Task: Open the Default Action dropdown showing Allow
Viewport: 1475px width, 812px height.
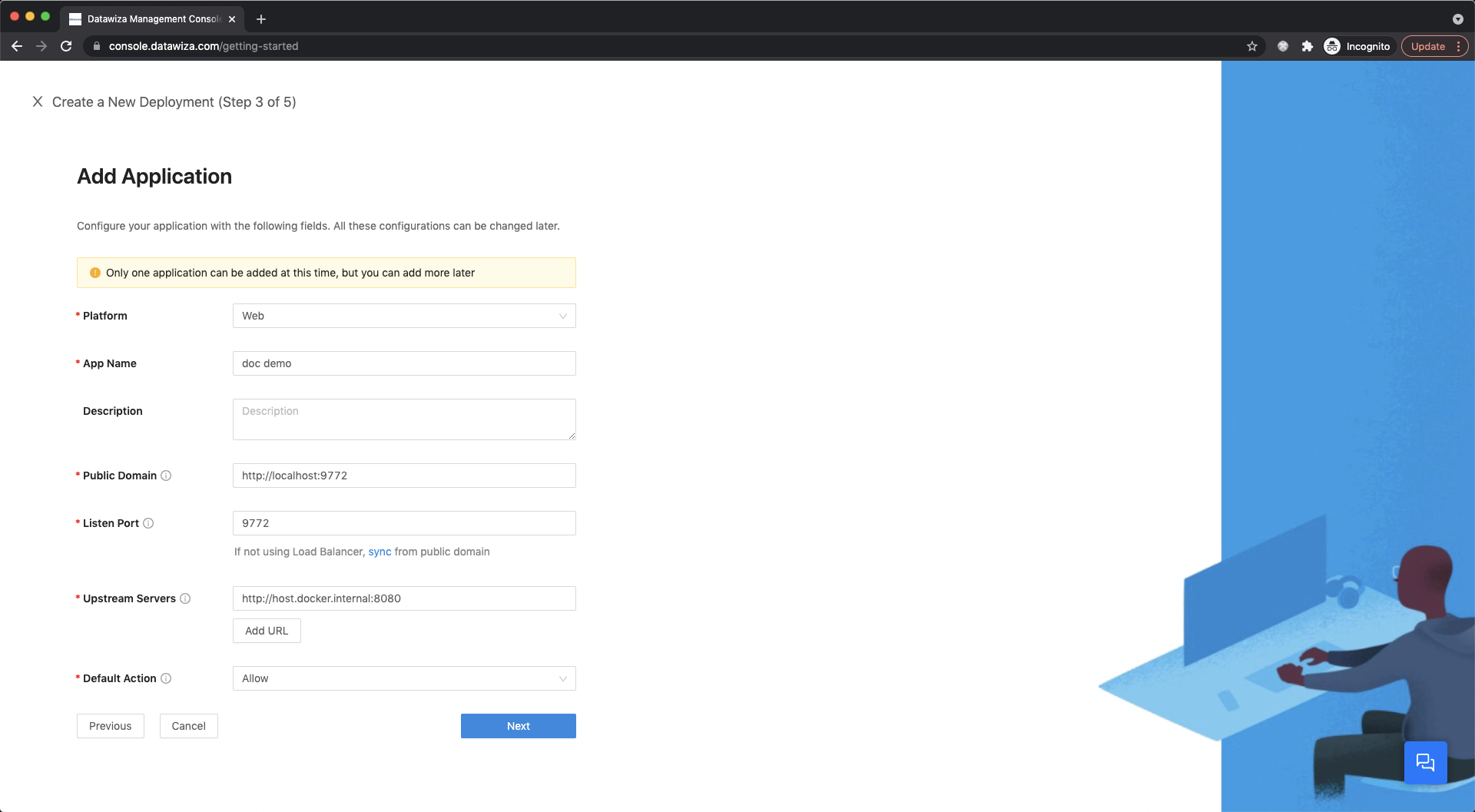Action: click(x=404, y=678)
